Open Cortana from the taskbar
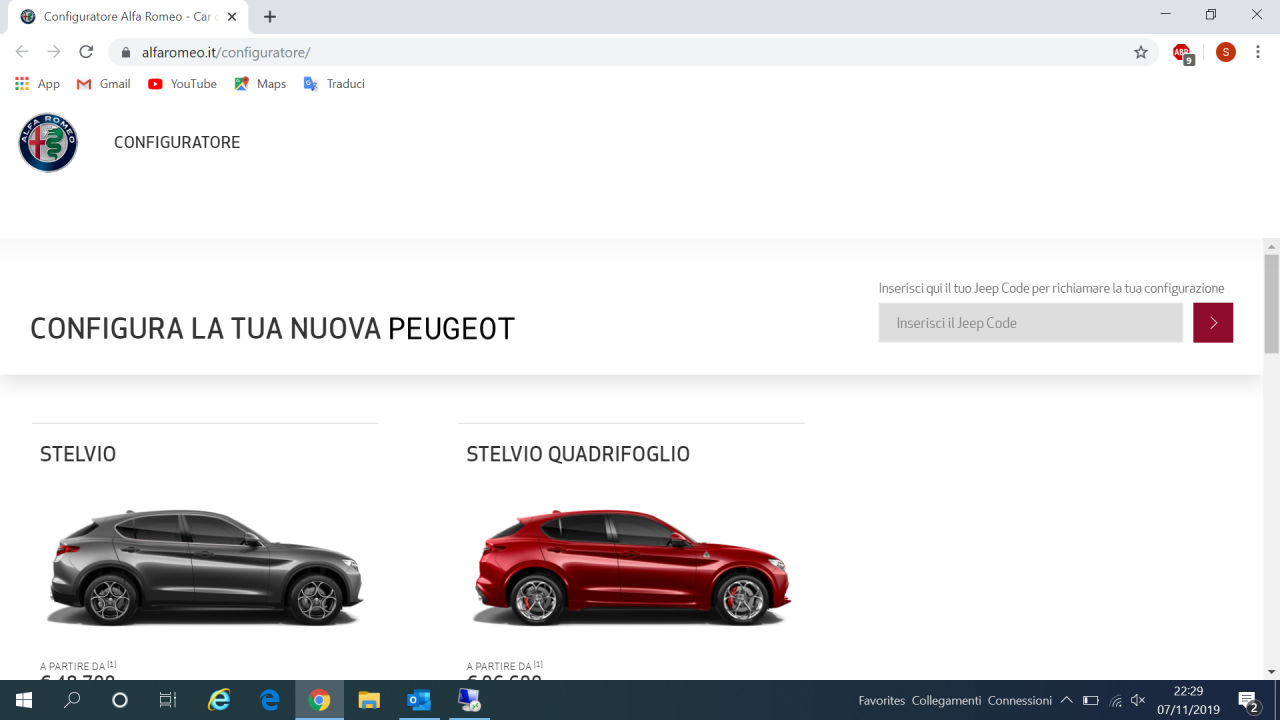Viewport: 1280px width, 720px height. pos(120,700)
